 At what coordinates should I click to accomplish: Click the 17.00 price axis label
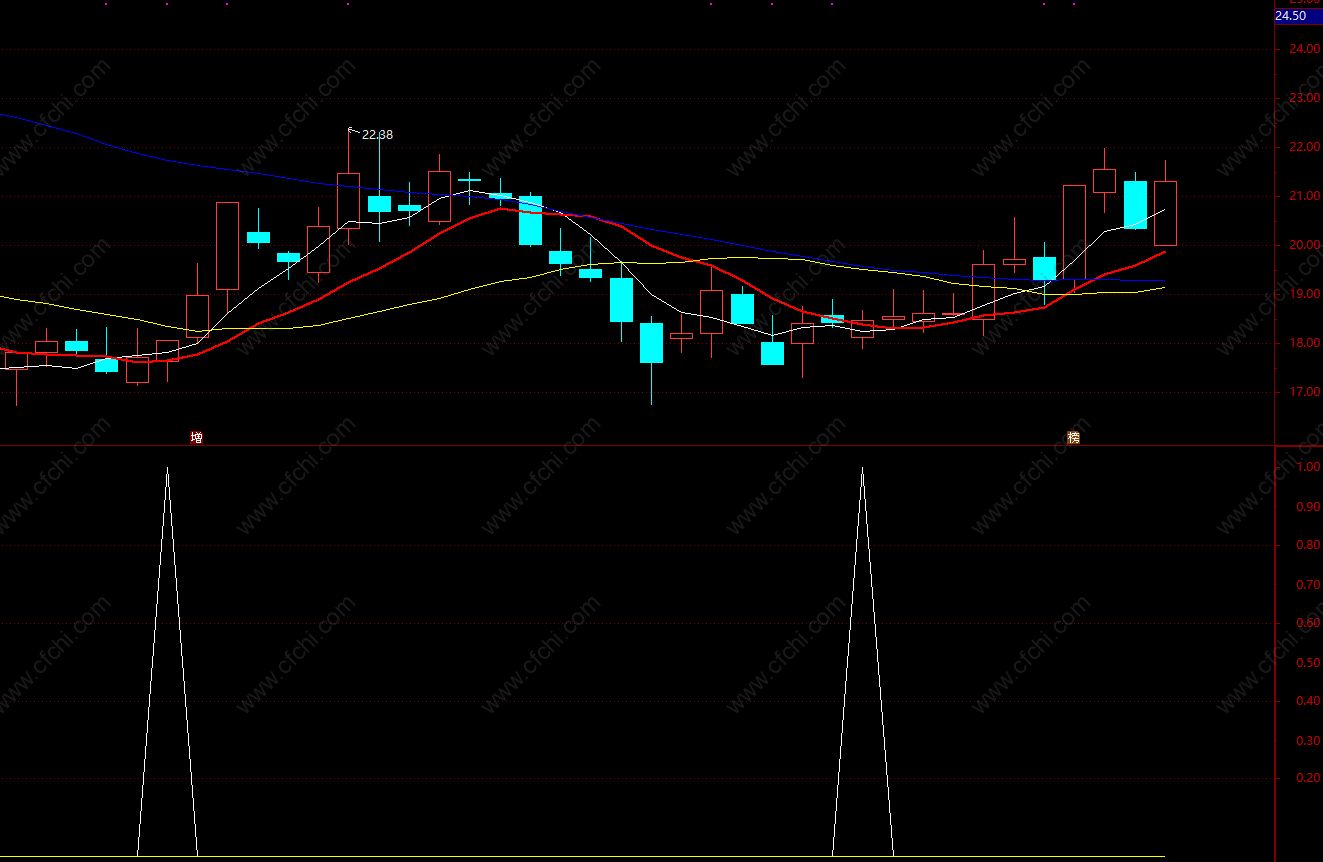pos(1304,392)
